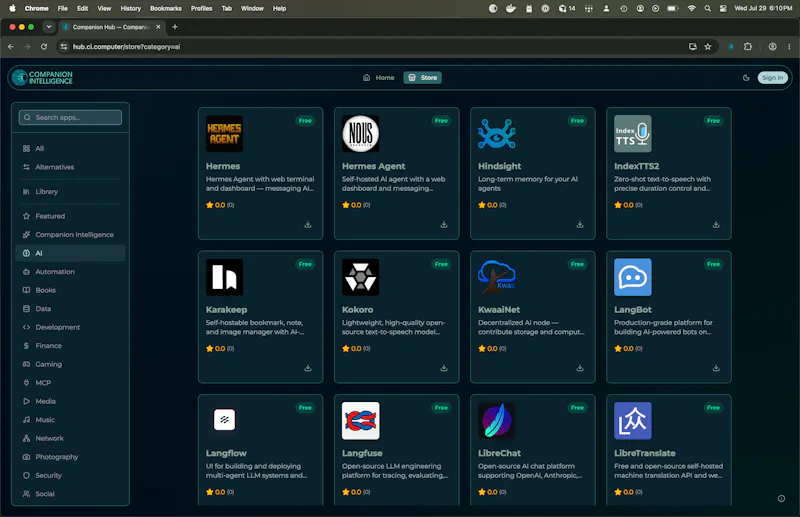Open the Music category

pyautogui.click(x=70, y=420)
